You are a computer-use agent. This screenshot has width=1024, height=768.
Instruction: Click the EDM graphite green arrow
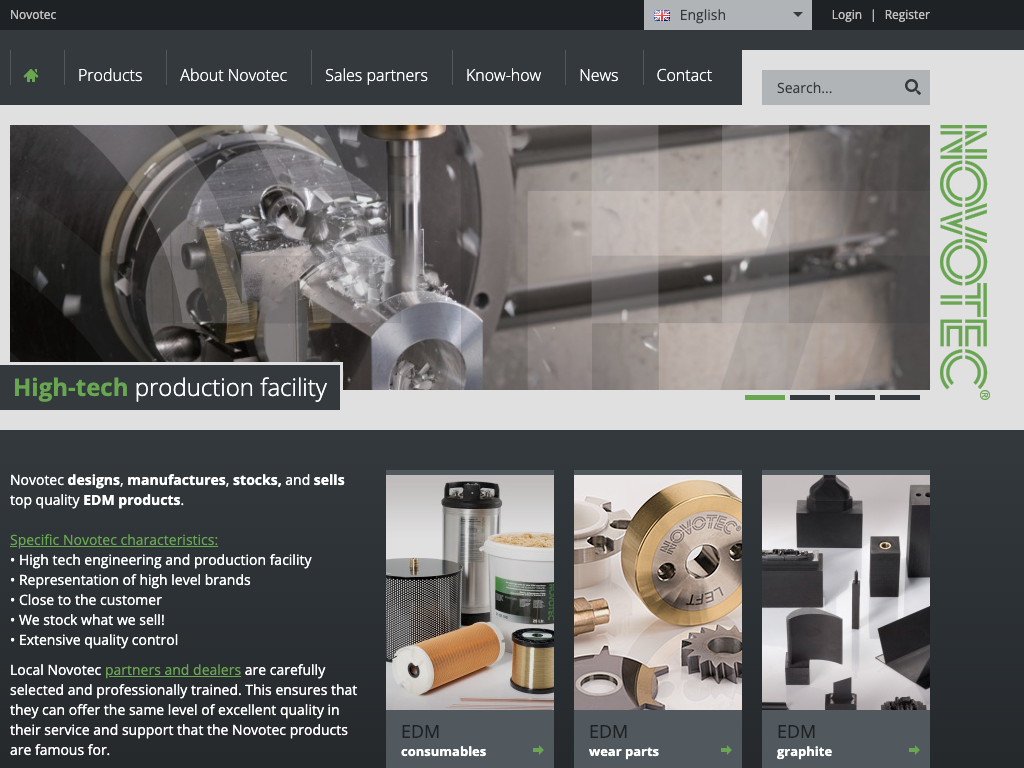[914, 750]
